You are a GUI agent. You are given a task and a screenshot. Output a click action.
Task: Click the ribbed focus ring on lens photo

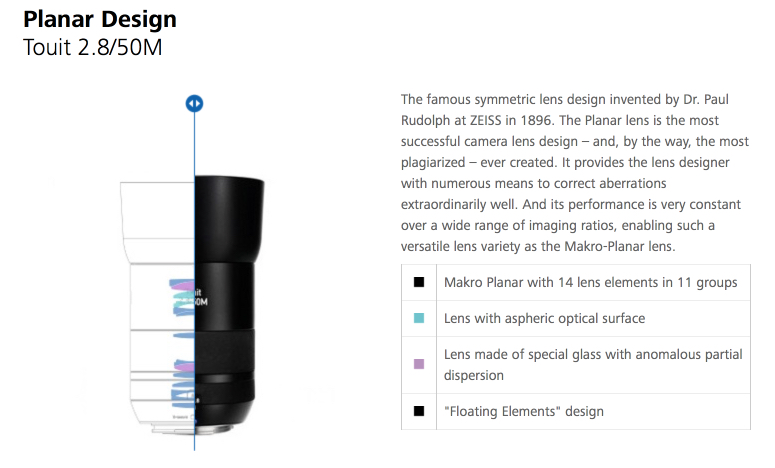tap(225, 352)
